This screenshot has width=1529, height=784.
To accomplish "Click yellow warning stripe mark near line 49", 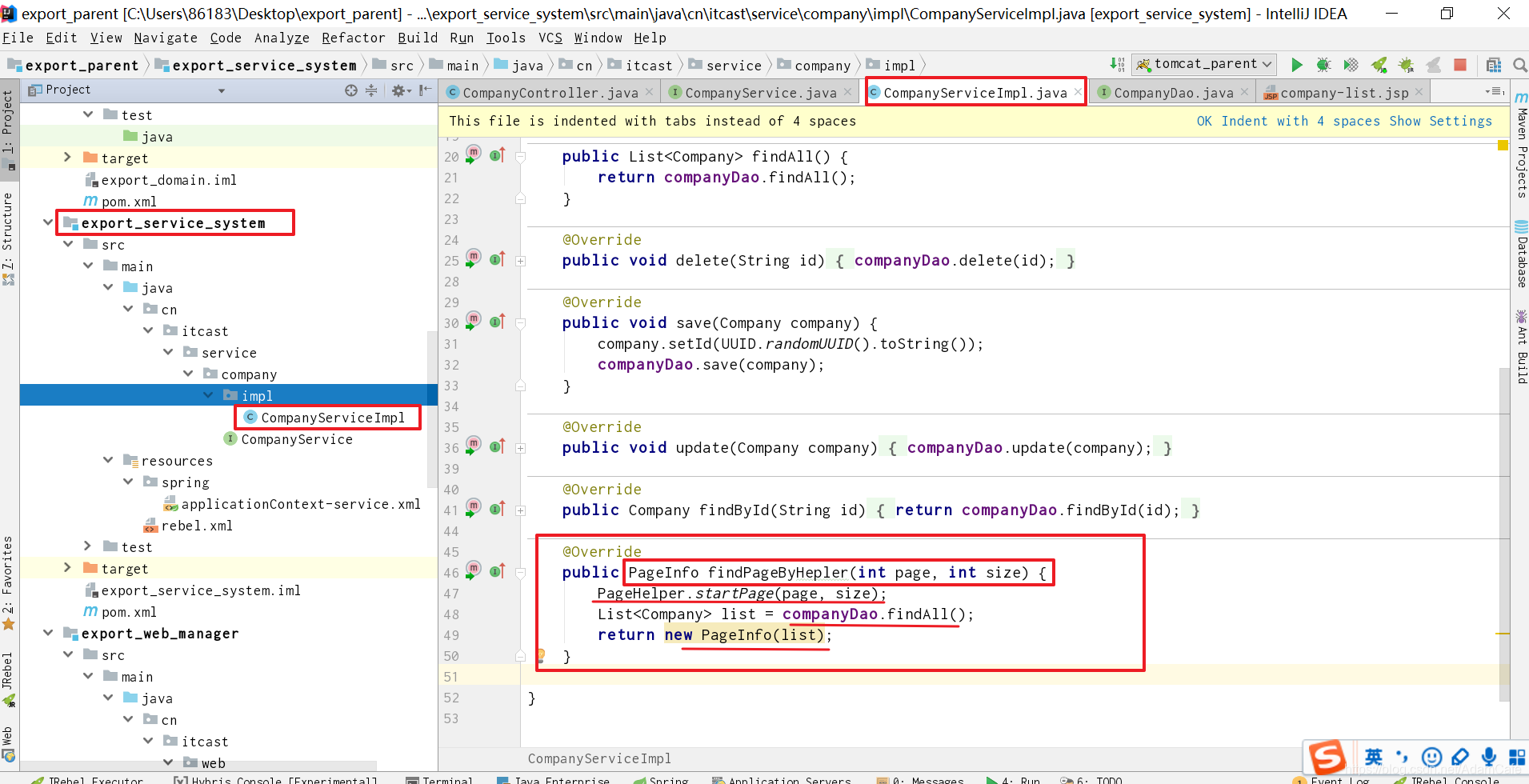I will click(1503, 634).
